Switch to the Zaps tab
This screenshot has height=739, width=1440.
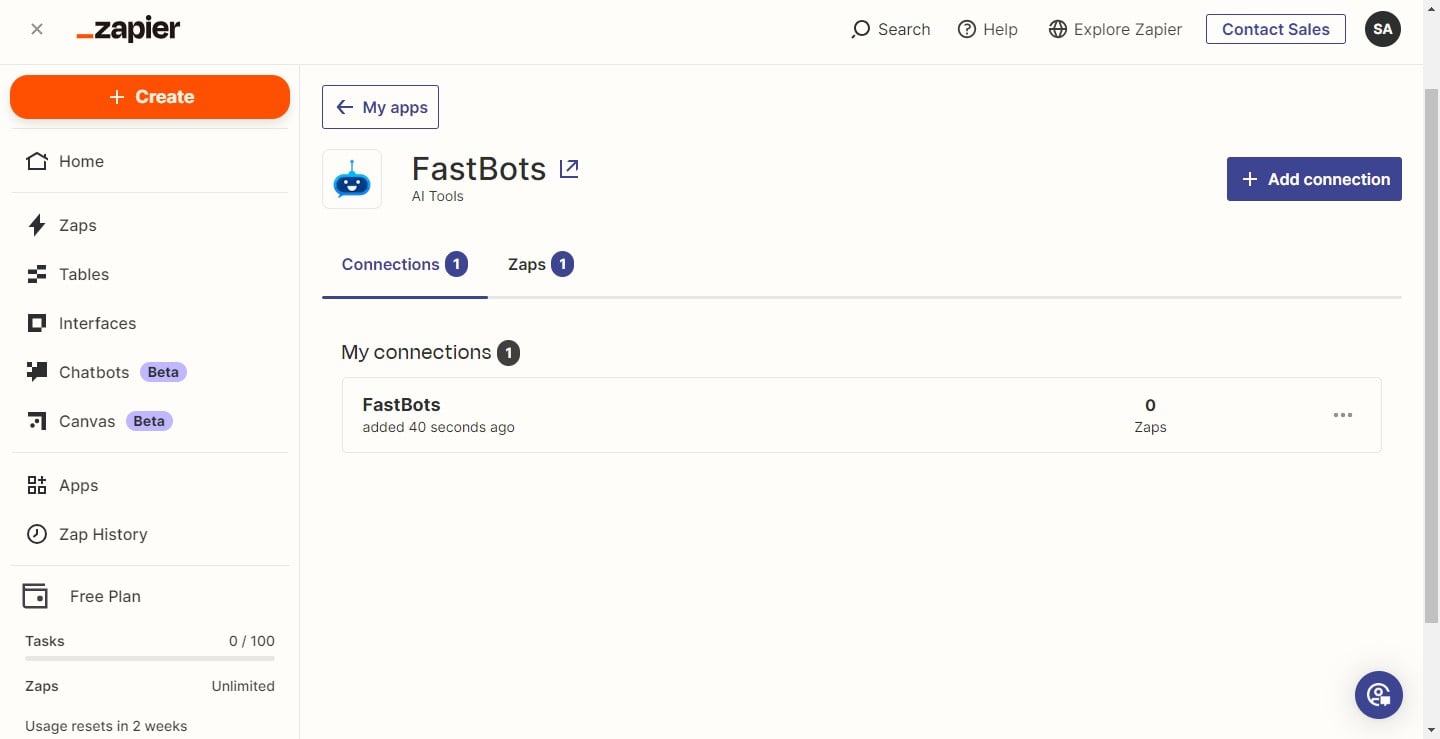pos(540,264)
